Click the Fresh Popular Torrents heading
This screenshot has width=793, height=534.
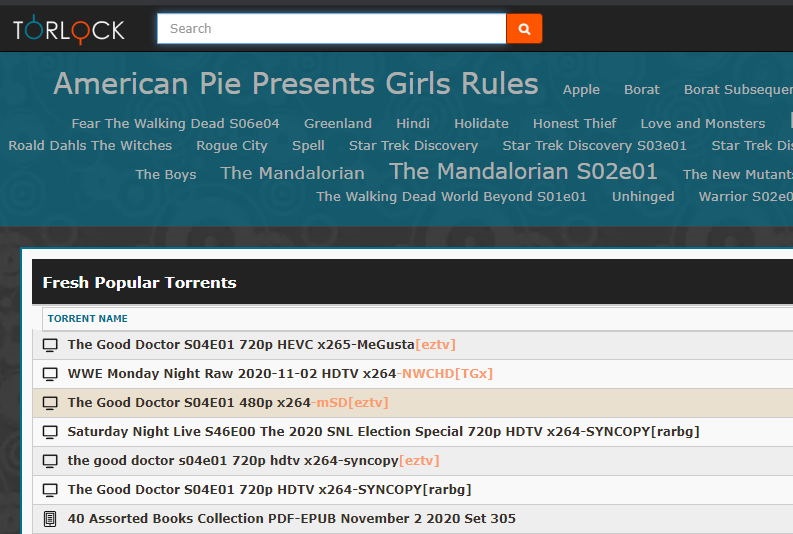coord(140,283)
